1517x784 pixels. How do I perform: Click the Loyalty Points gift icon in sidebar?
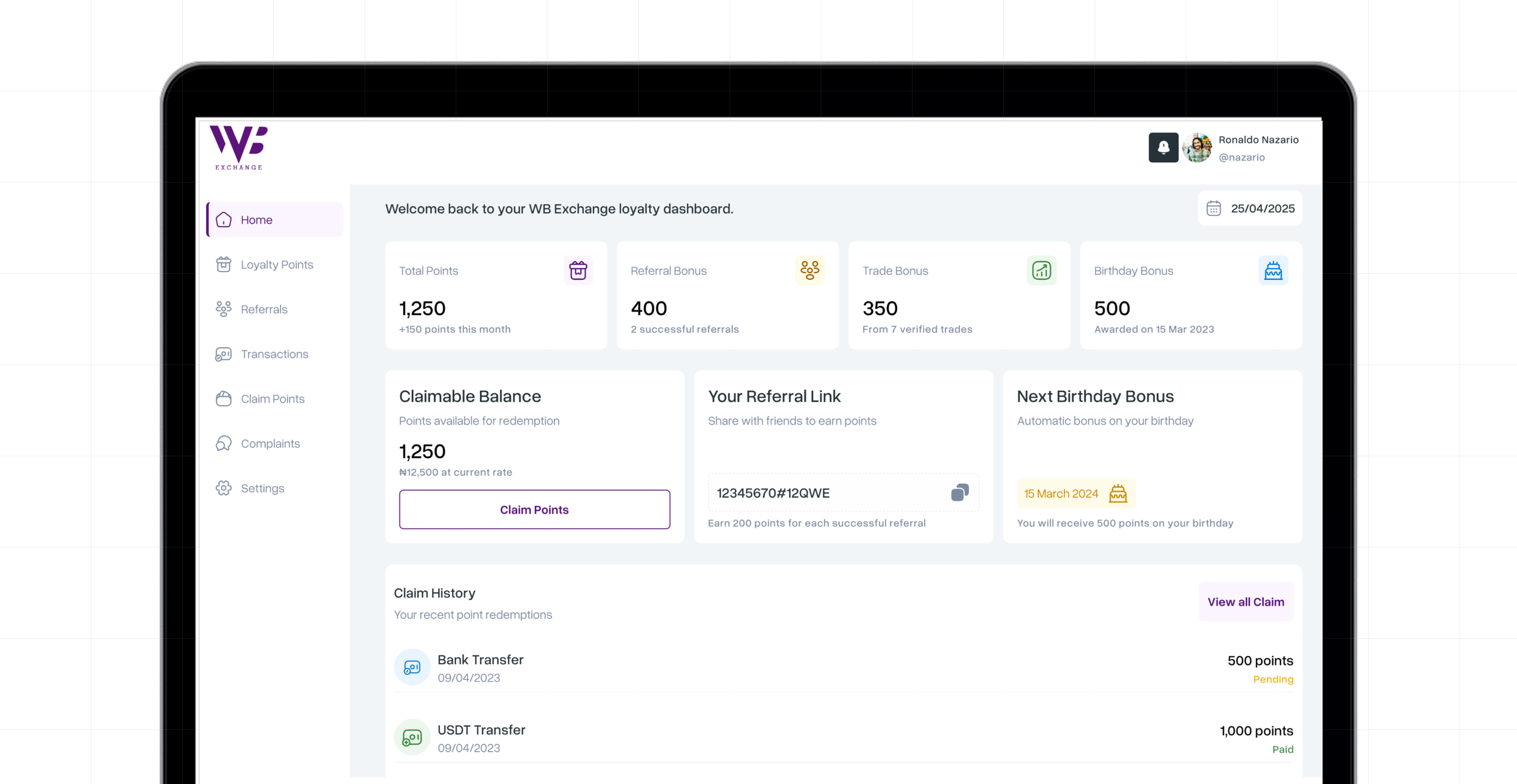(224, 265)
